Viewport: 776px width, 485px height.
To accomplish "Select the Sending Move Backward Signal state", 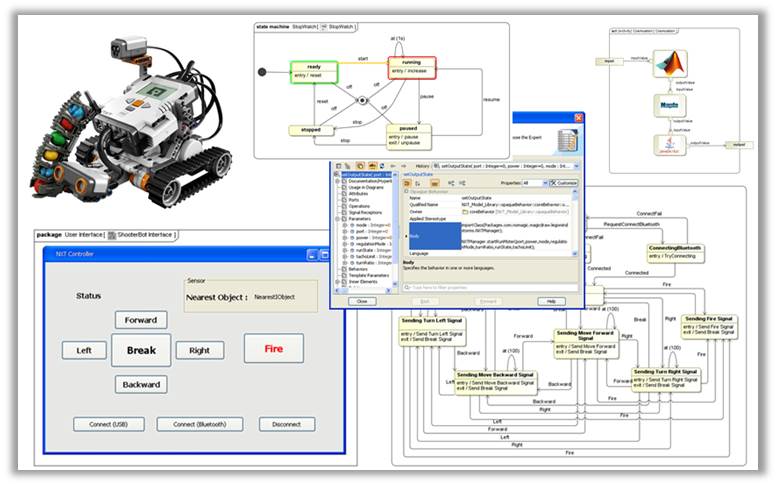I will [x=495, y=383].
